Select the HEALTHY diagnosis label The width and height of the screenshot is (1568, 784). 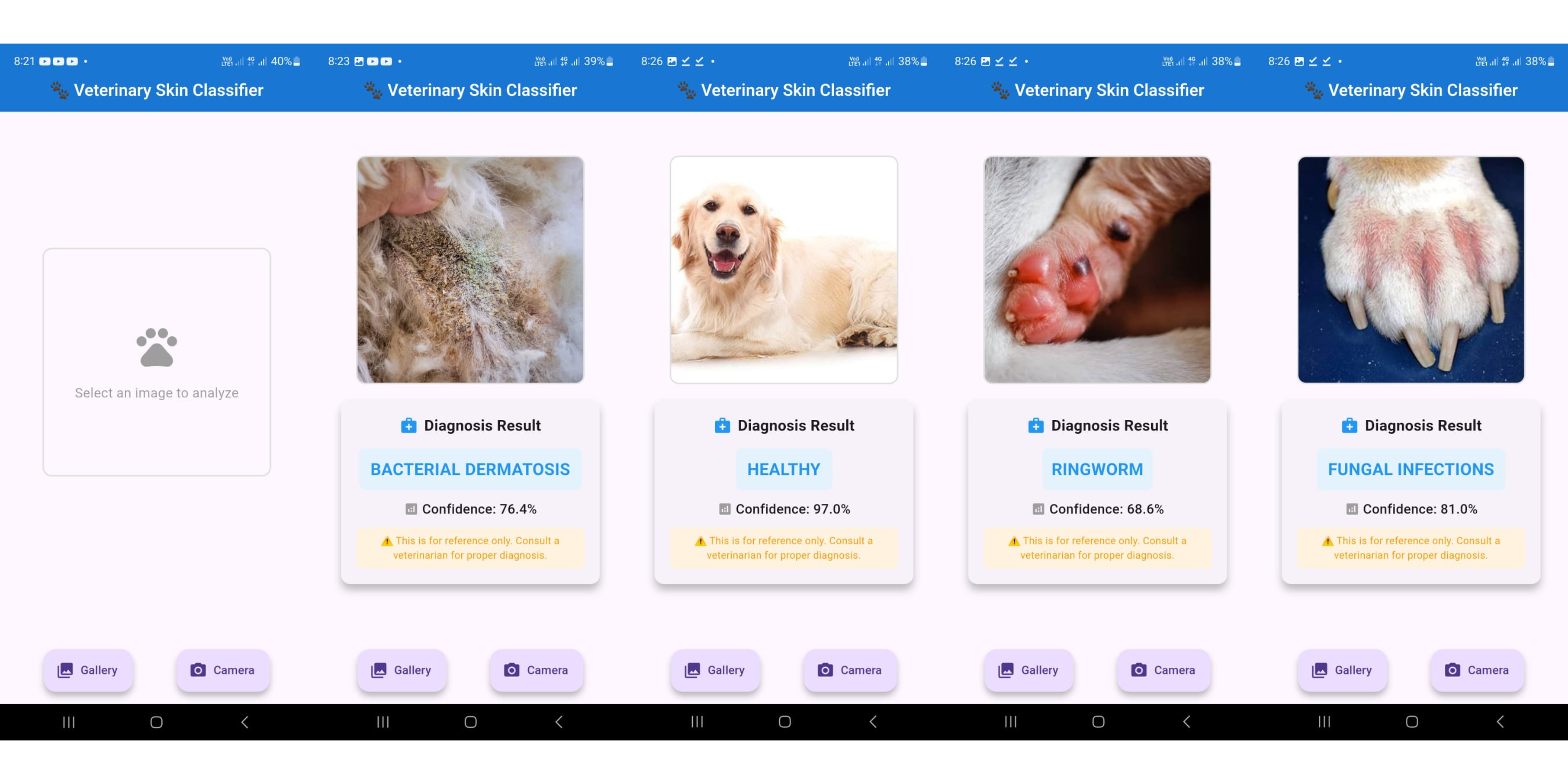pos(784,469)
